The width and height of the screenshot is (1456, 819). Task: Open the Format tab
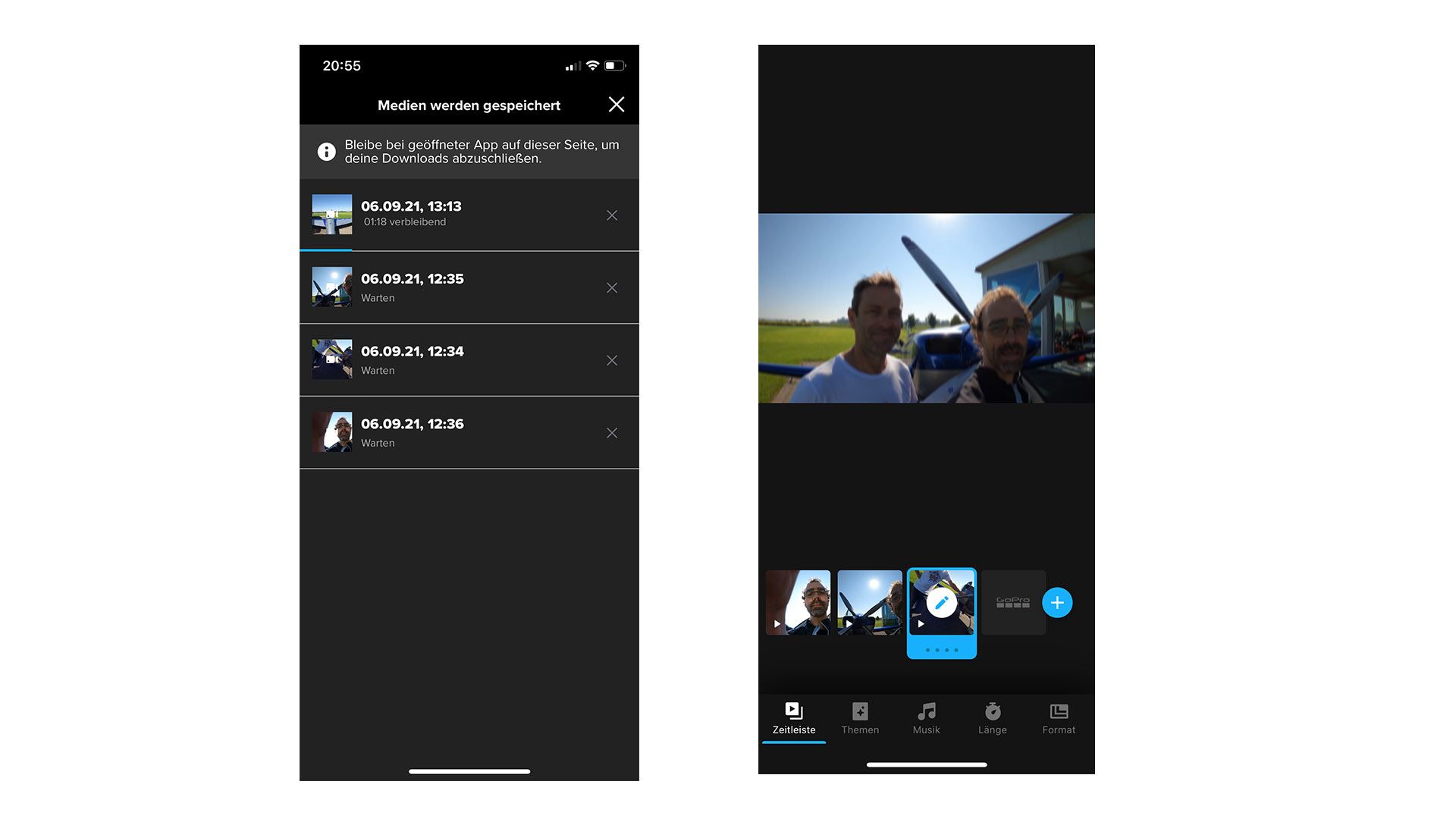tap(1059, 718)
